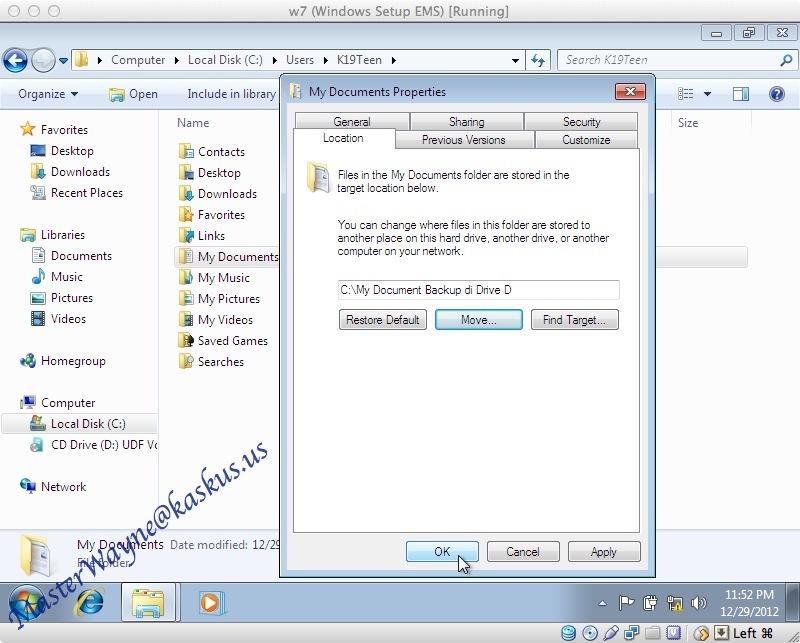
Task: Open the Pictures library in the sidebar
Action: (x=72, y=298)
